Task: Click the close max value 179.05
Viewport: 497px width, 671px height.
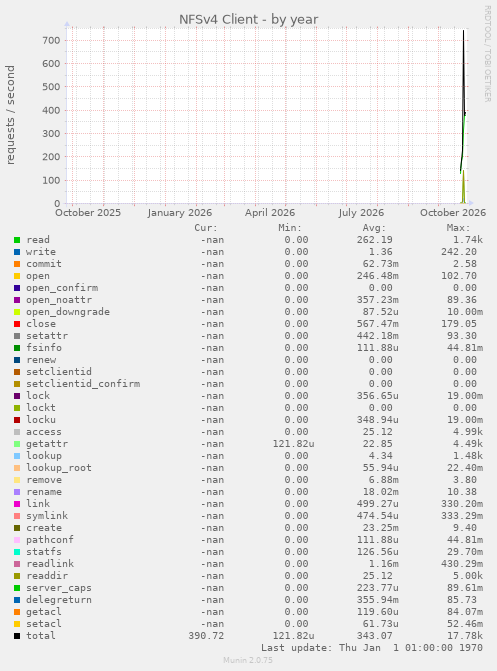Action: point(459,324)
